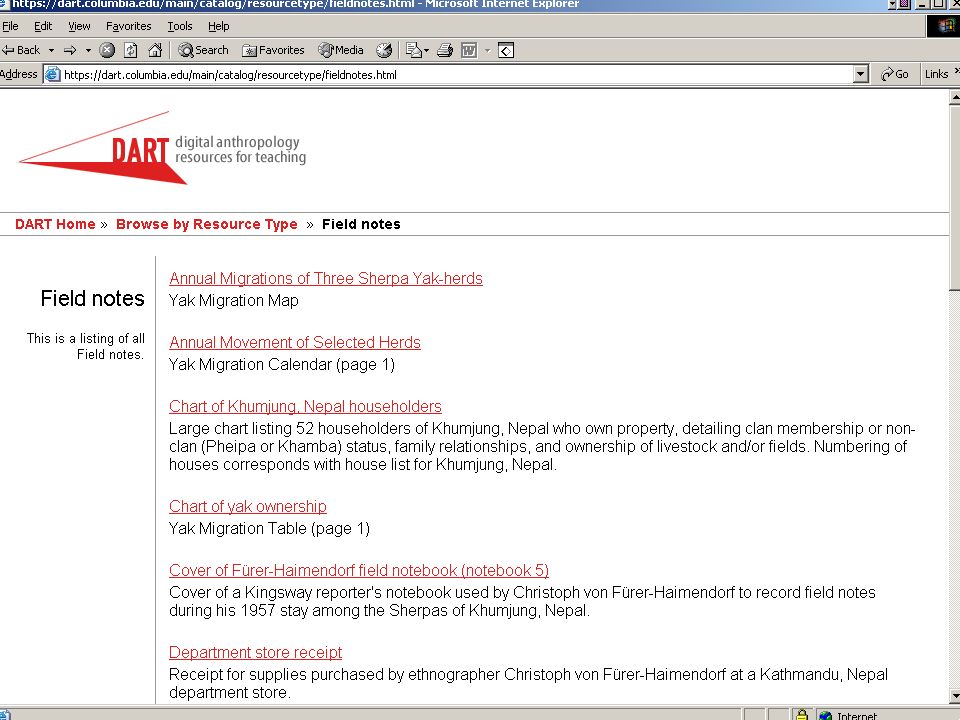Click the Mail toolbar icon

414,50
